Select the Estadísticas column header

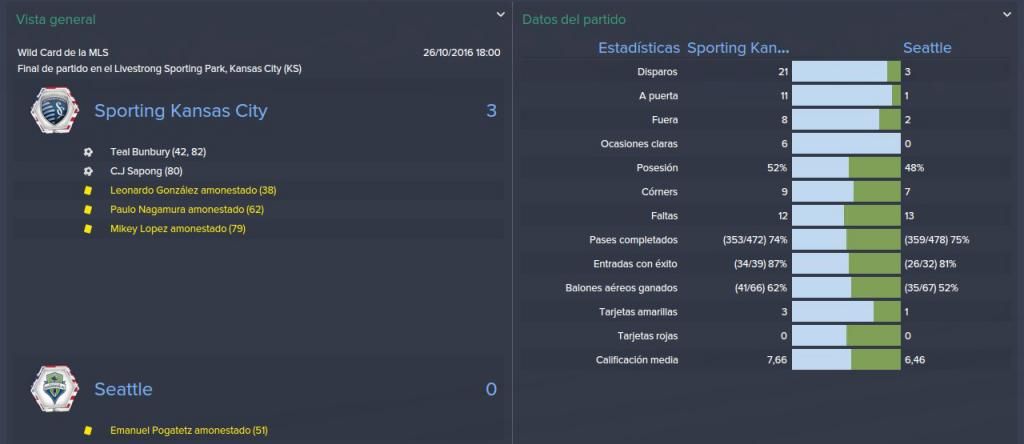coord(639,48)
